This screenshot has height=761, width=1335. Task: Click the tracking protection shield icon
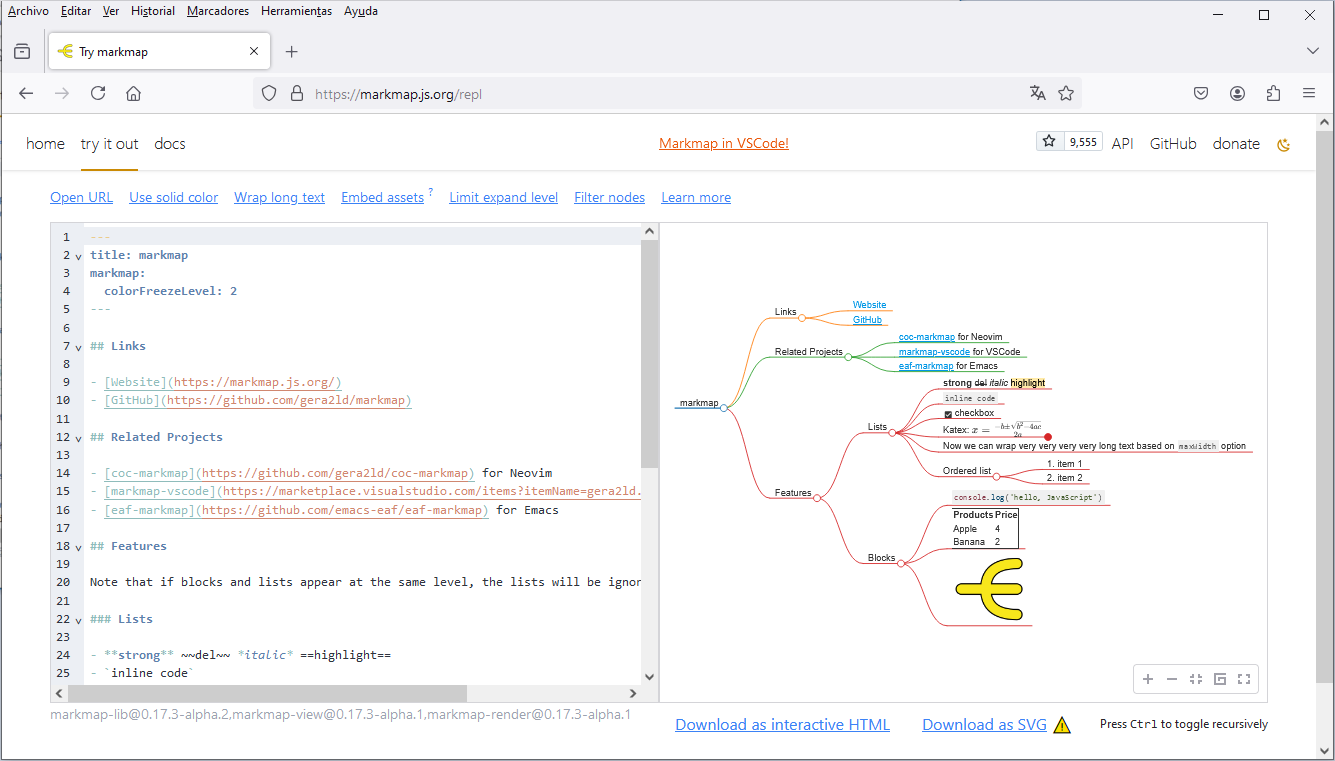tap(268, 92)
